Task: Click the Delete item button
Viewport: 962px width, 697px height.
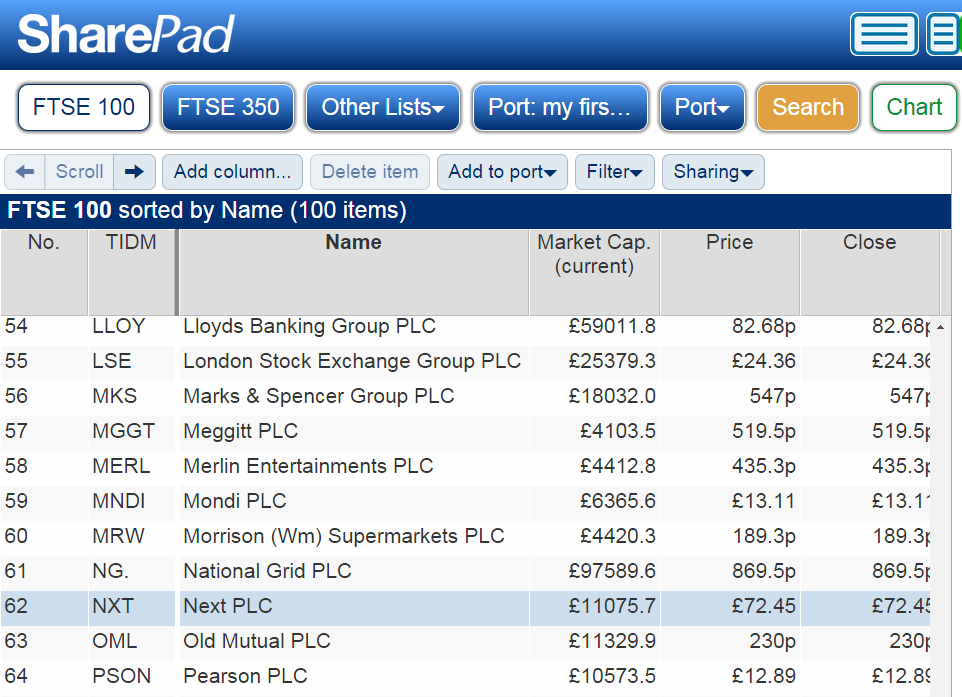Action: click(x=370, y=172)
